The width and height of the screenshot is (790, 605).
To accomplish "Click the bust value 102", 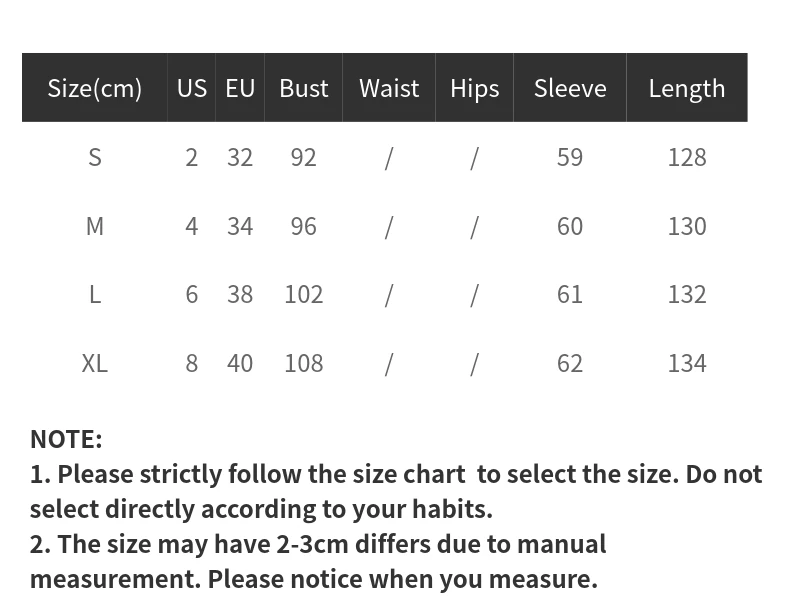I will [303, 295].
